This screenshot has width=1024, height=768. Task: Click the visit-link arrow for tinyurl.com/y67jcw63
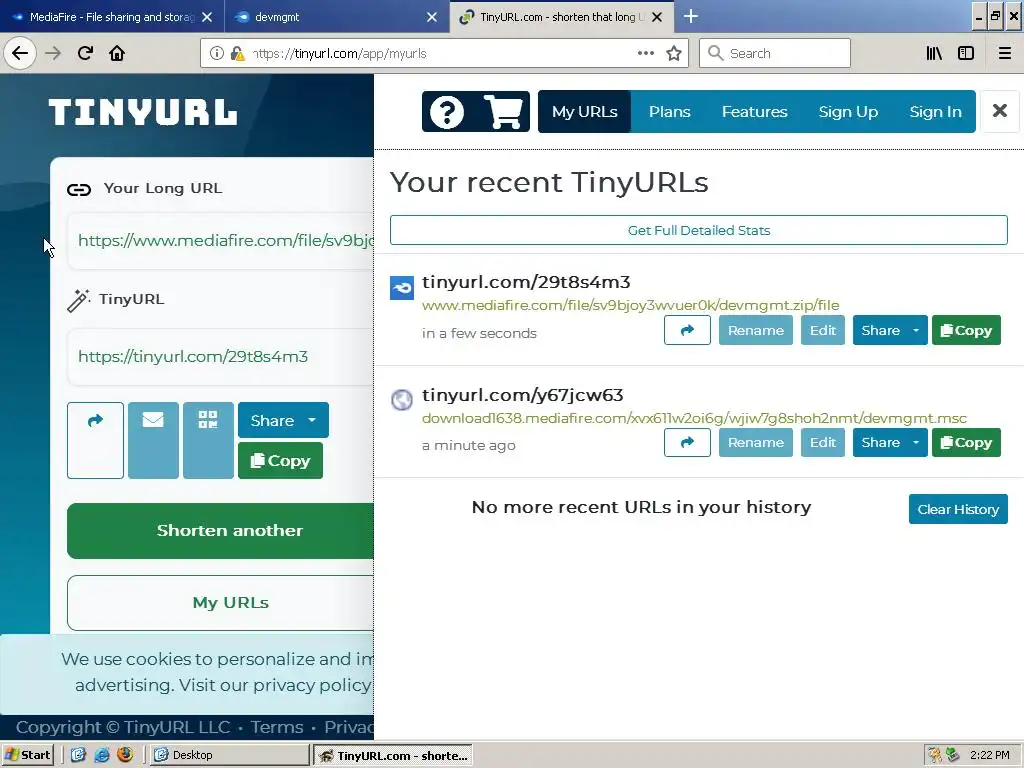[x=687, y=443]
